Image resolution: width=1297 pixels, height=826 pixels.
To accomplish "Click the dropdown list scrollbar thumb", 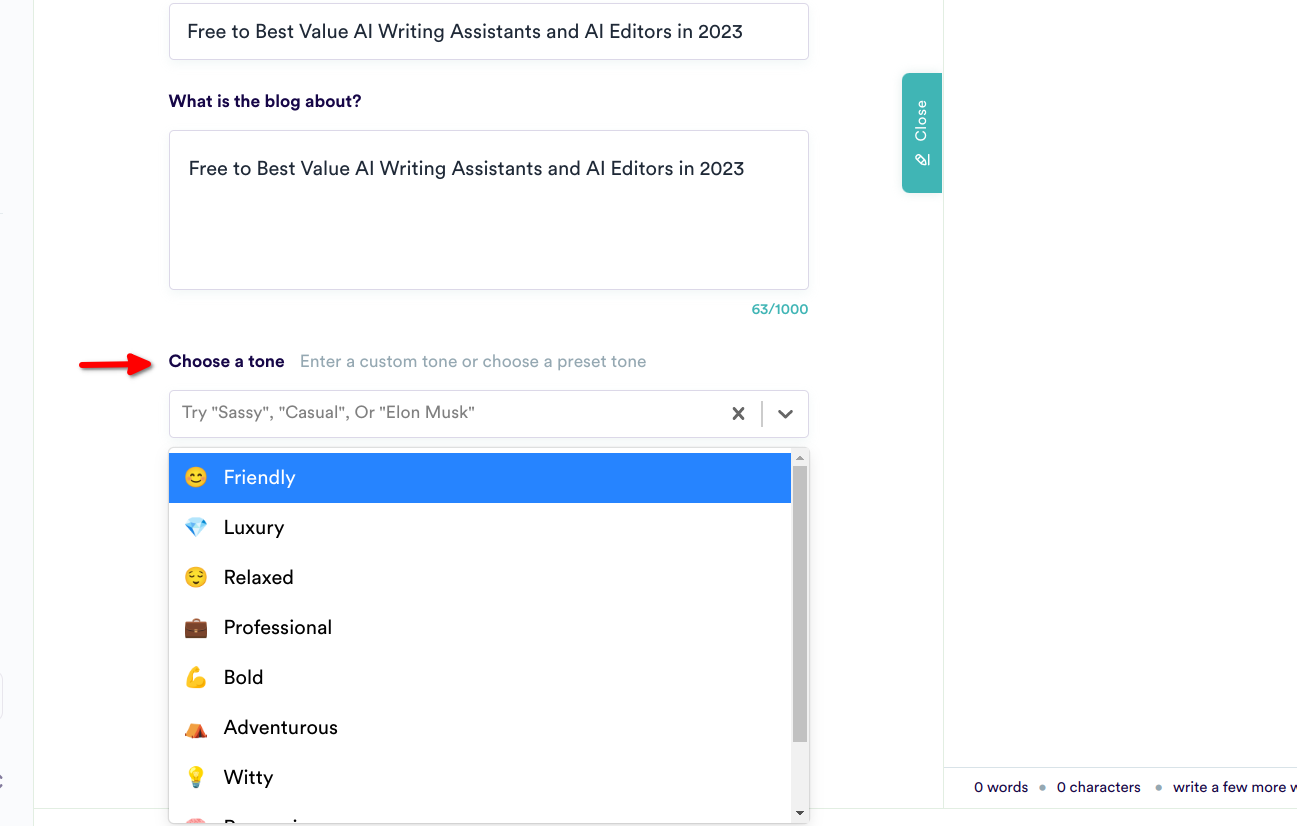I will point(800,603).
